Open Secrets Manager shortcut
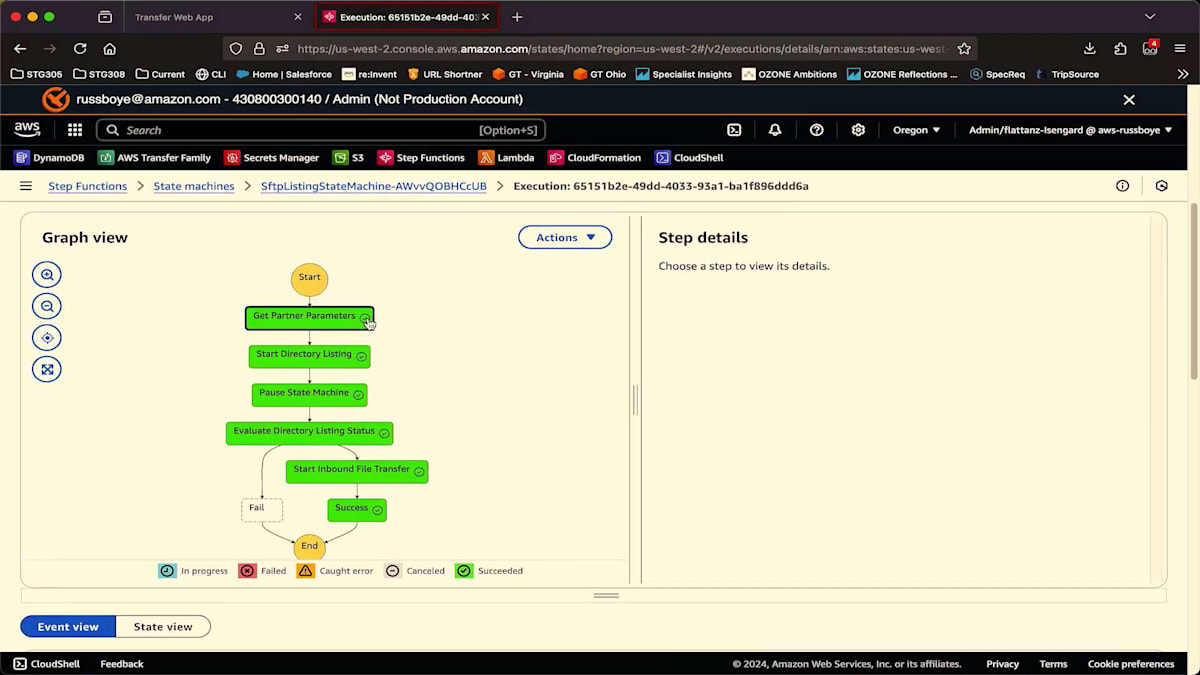This screenshot has width=1200, height=675. coord(272,158)
